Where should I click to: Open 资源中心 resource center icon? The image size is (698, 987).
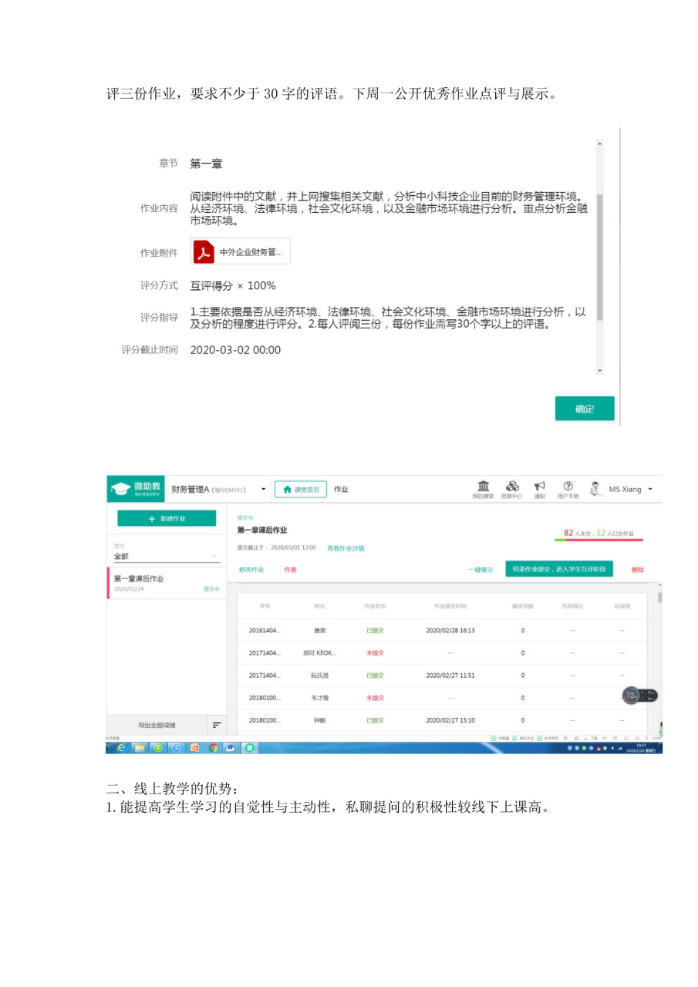pyautogui.click(x=512, y=488)
